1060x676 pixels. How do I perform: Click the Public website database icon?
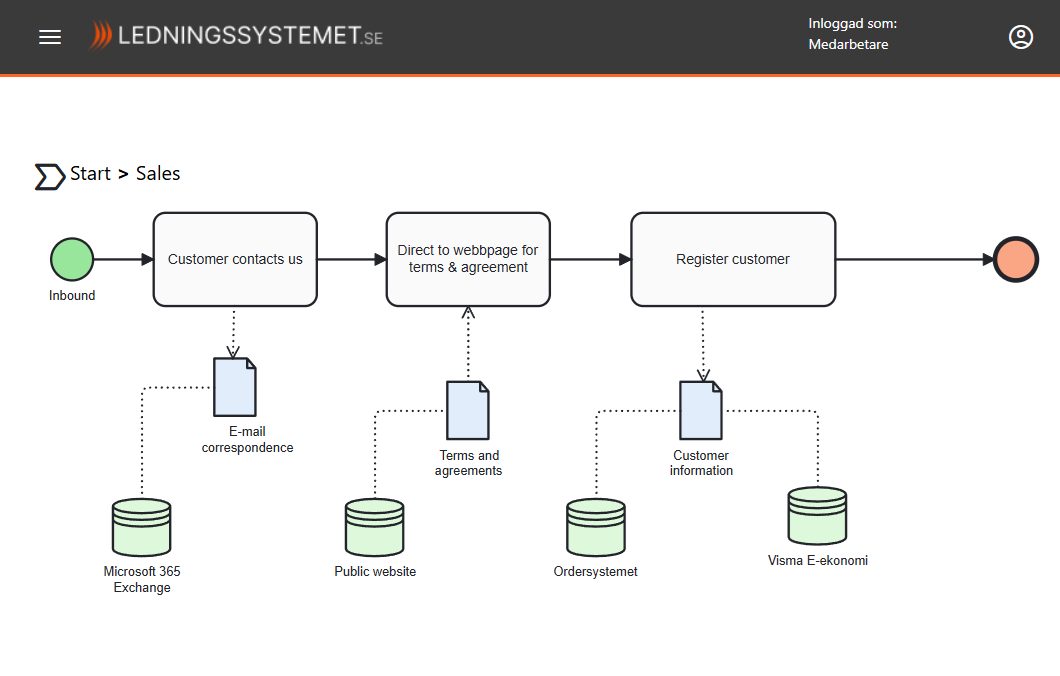tap(375, 527)
